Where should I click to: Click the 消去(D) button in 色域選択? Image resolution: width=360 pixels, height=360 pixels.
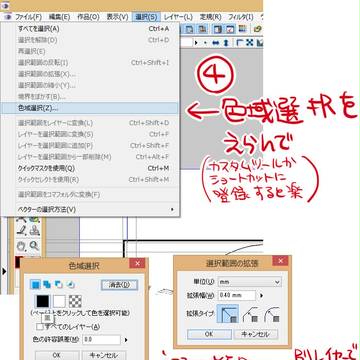click(x=119, y=285)
